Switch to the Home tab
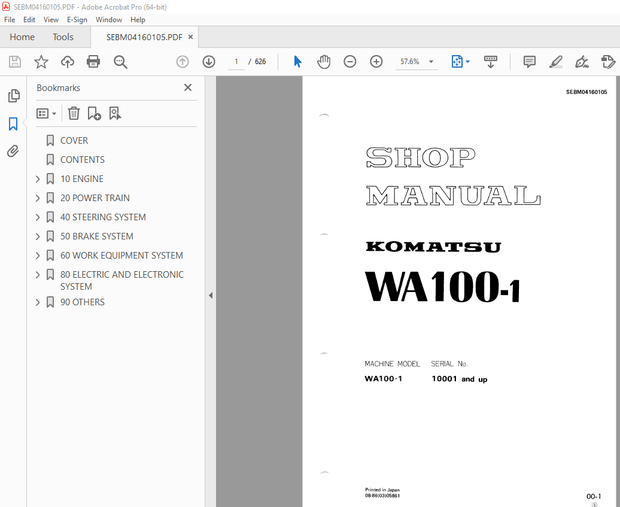This screenshot has width=620, height=507. pos(22,37)
